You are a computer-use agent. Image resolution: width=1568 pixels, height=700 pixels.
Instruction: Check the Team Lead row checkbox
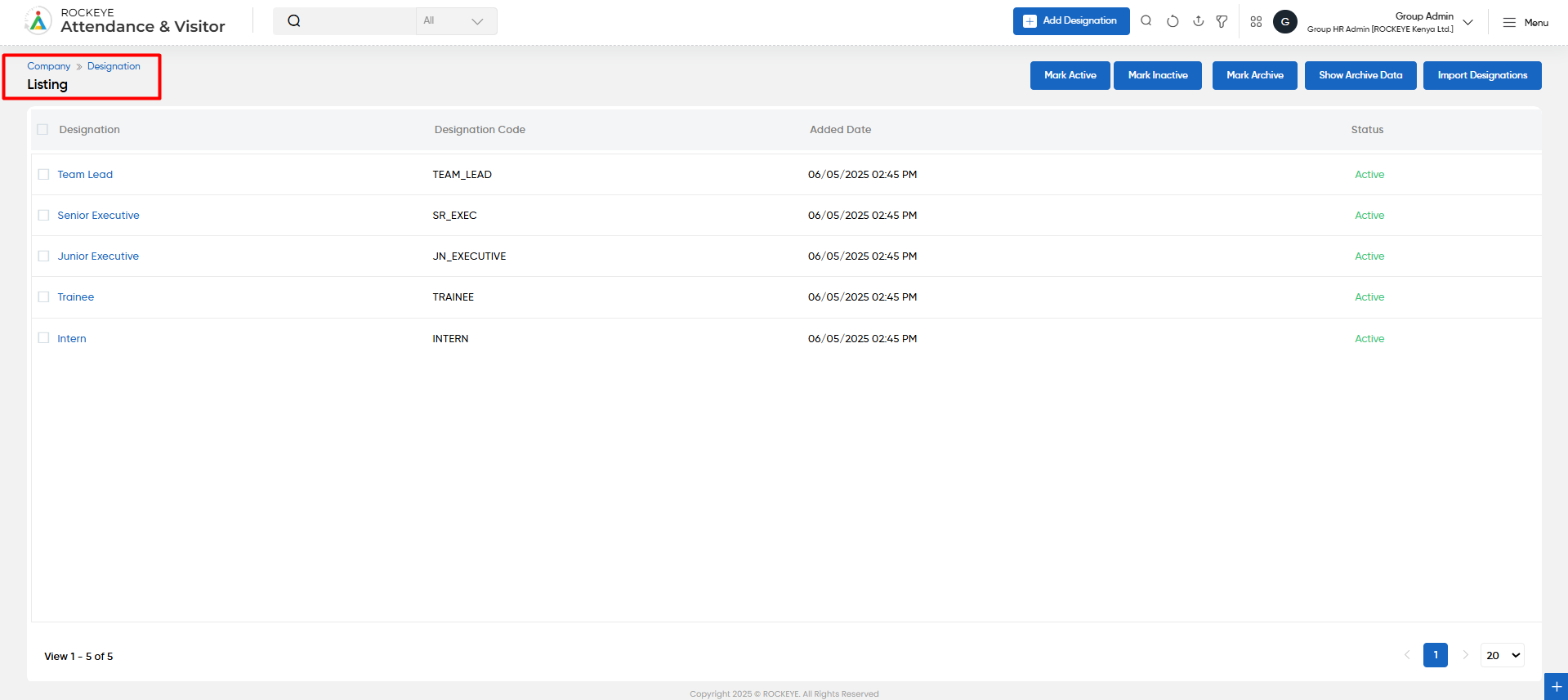pyautogui.click(x=43, y=174)
